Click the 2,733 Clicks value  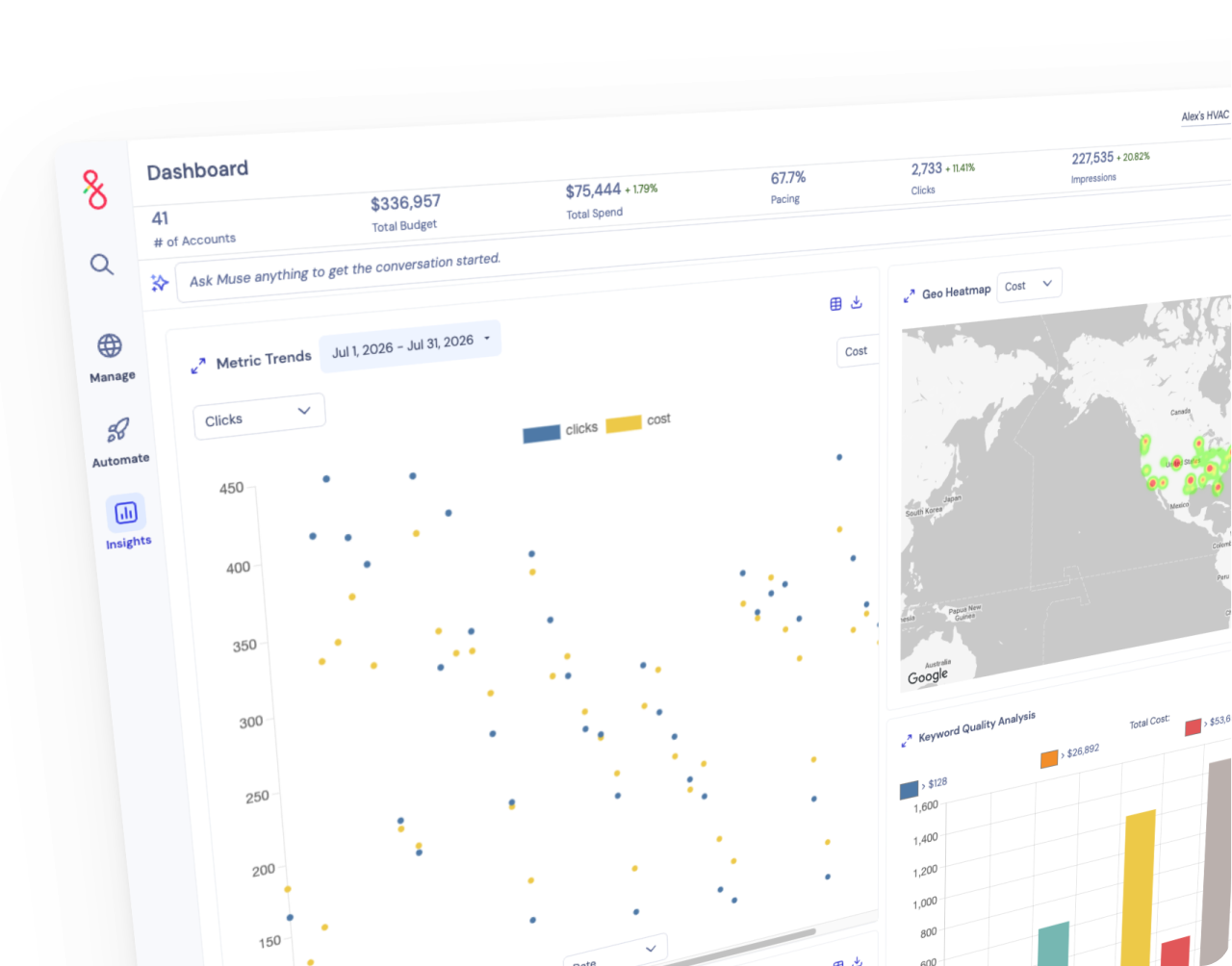pyautogui.click(x=927, y=169)
